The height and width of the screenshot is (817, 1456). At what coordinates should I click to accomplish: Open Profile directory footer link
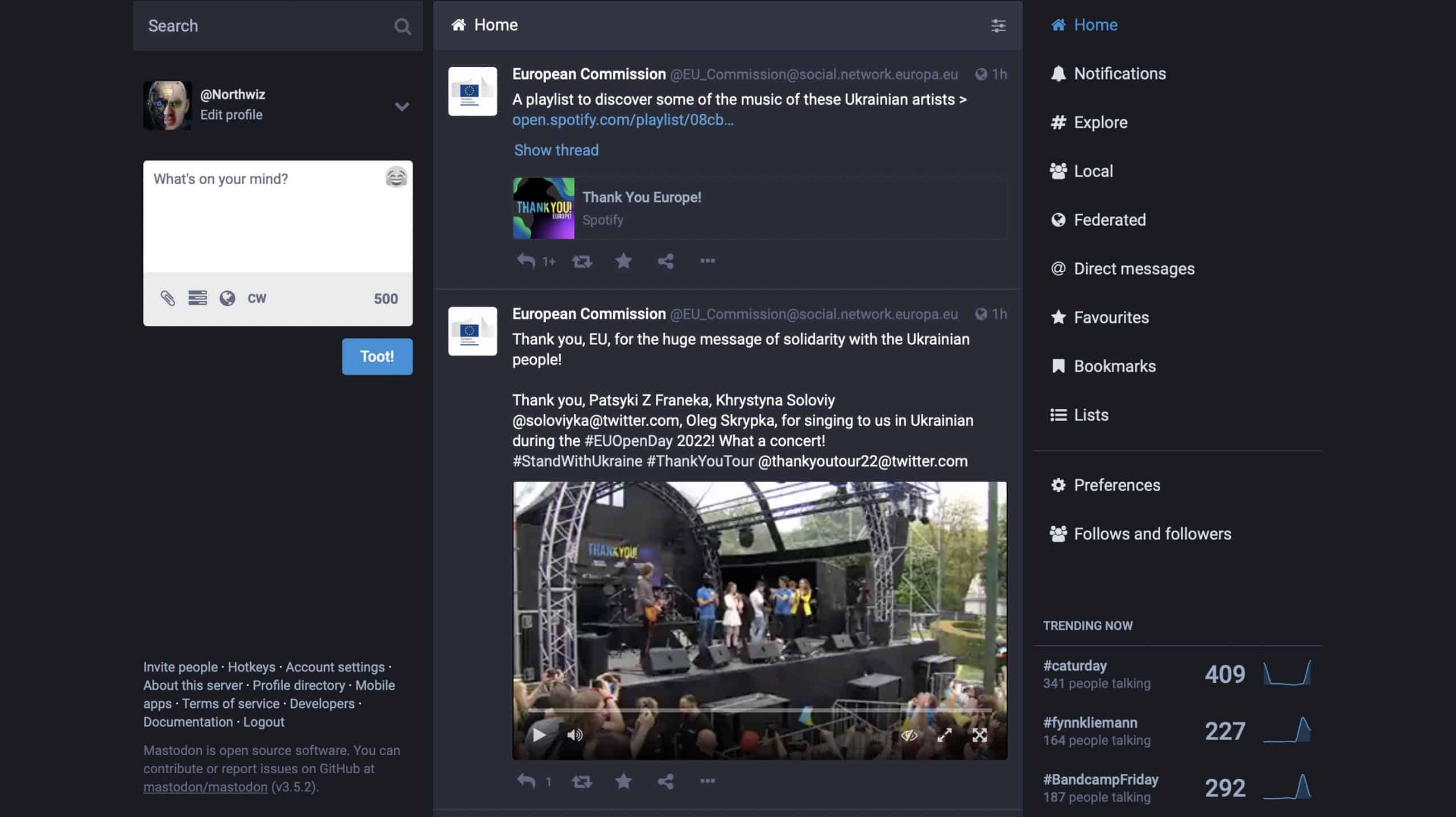pyautogui.click(x=299, y=686)
